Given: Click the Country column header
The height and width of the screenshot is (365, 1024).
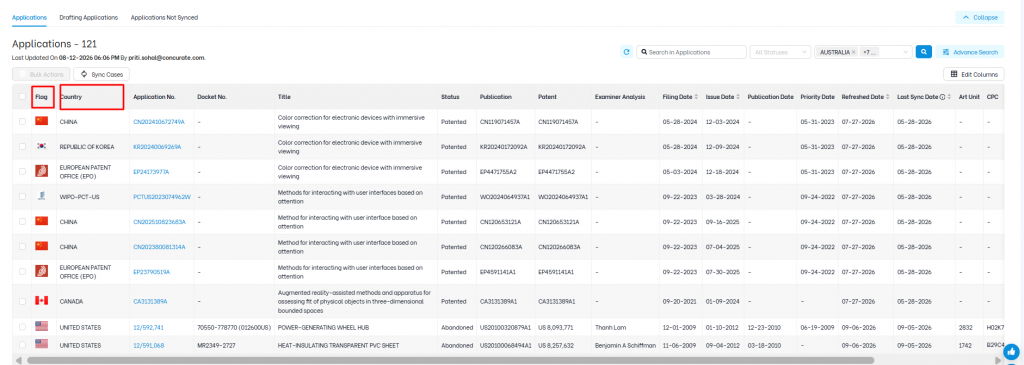Looking at the screenshot, I should coord(71,97).
